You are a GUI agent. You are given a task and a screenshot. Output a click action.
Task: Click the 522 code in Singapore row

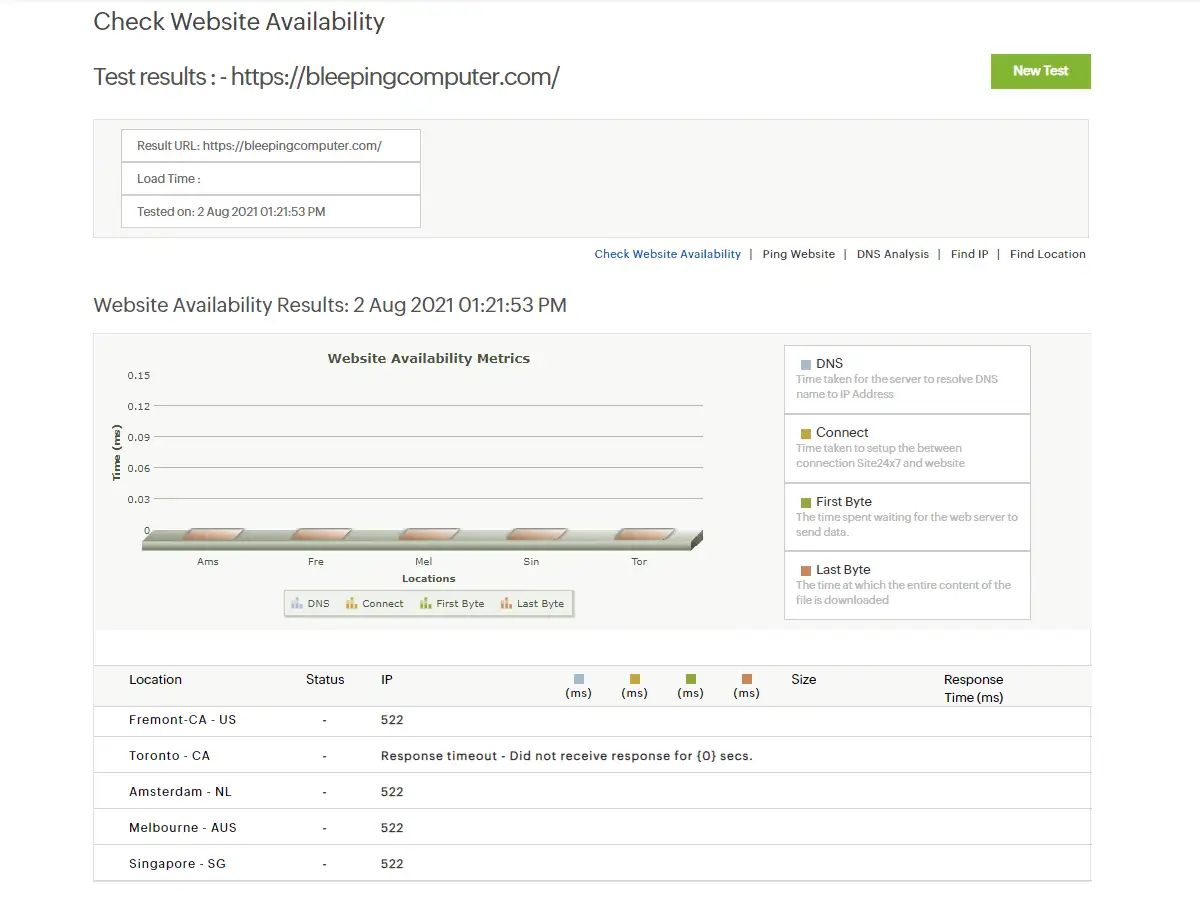point(392,864)
